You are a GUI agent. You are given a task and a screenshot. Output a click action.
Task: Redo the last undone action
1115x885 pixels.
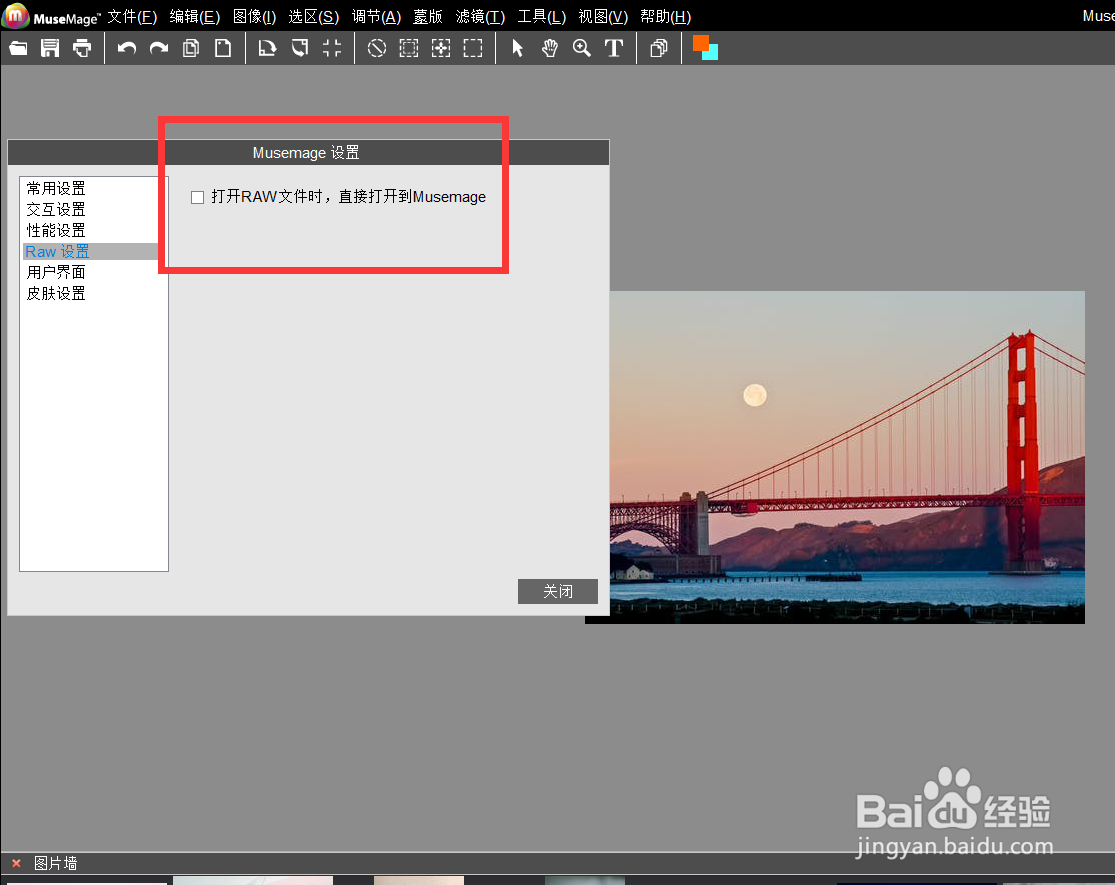pyautogui.click(x=159, y=48)
